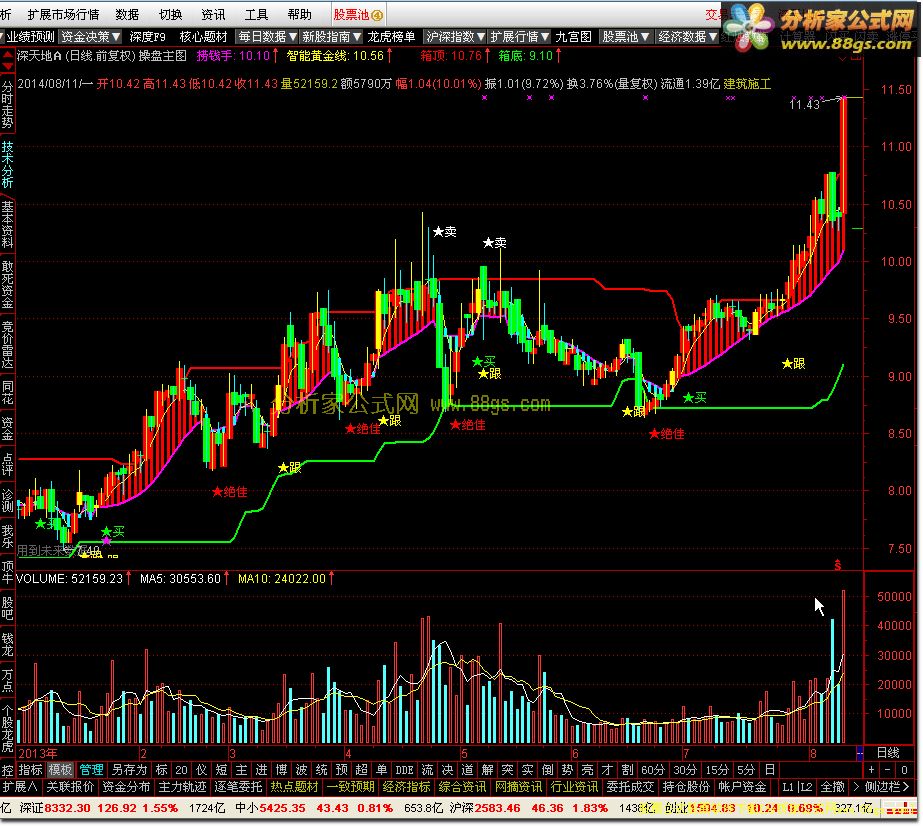Open 每日数据 dropdown

point(267,37)
